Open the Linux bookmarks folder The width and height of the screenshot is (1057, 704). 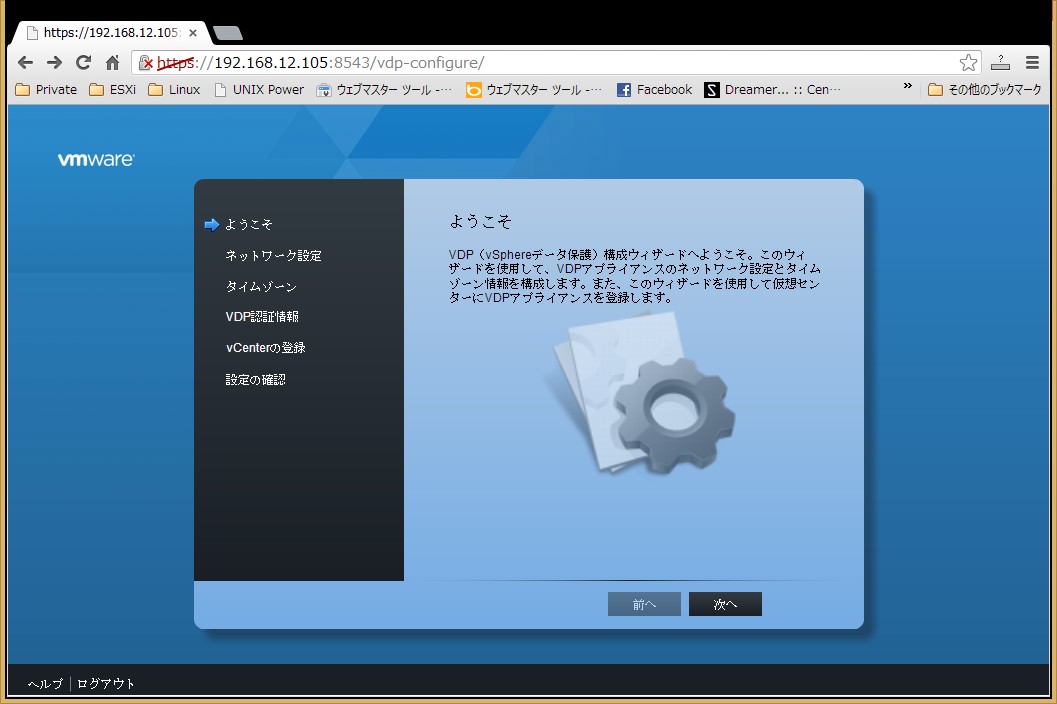click(x=174, y=90)
